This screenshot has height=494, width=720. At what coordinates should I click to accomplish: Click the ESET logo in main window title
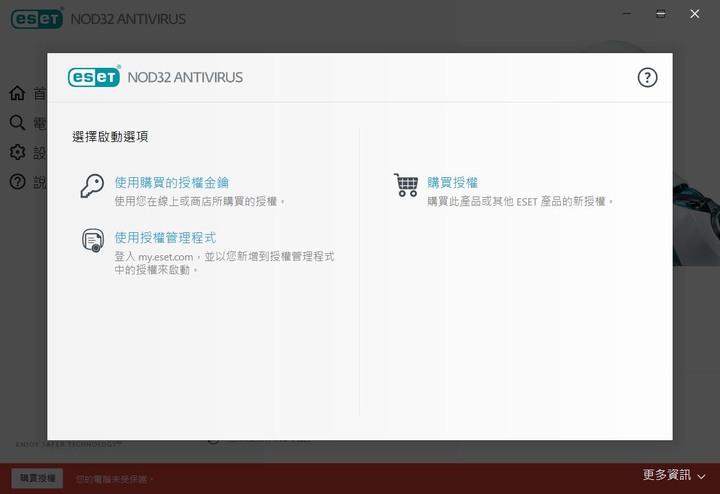point(37,18)
